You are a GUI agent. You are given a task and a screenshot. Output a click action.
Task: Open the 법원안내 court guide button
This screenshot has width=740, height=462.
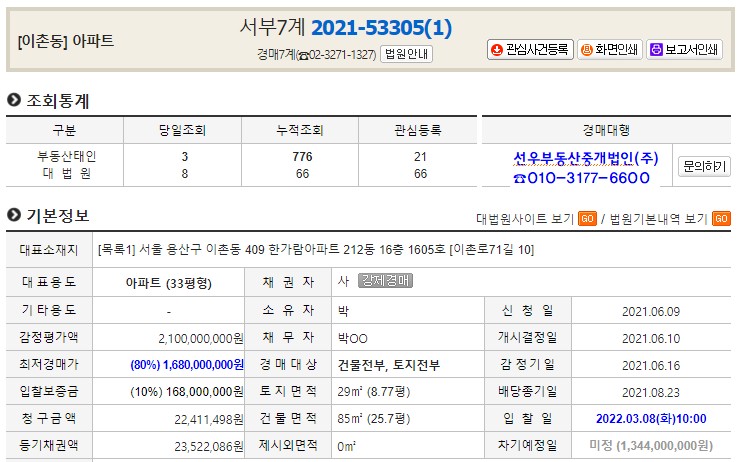pyautogui.click(x=406, y=54)
